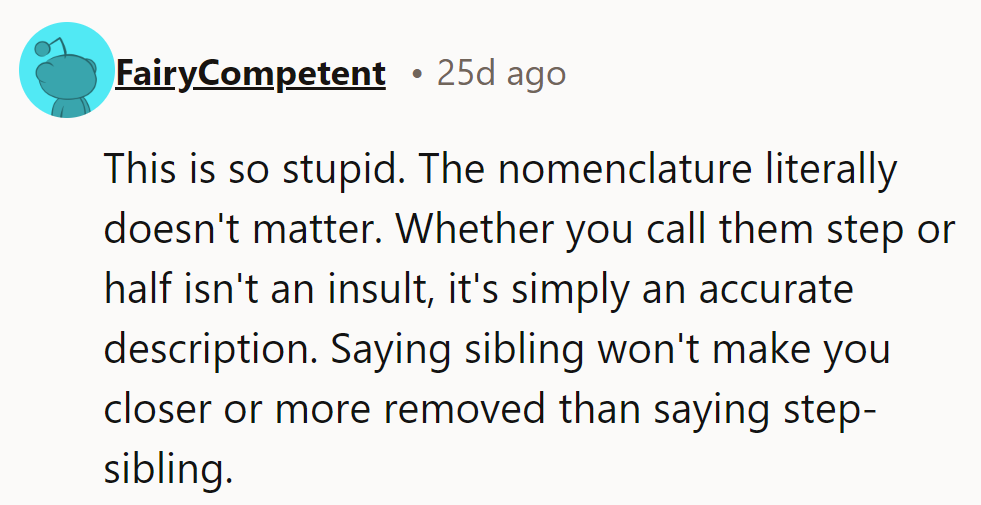
Task: Open the FairyCompetent user profile link
Action: point(250,73)
